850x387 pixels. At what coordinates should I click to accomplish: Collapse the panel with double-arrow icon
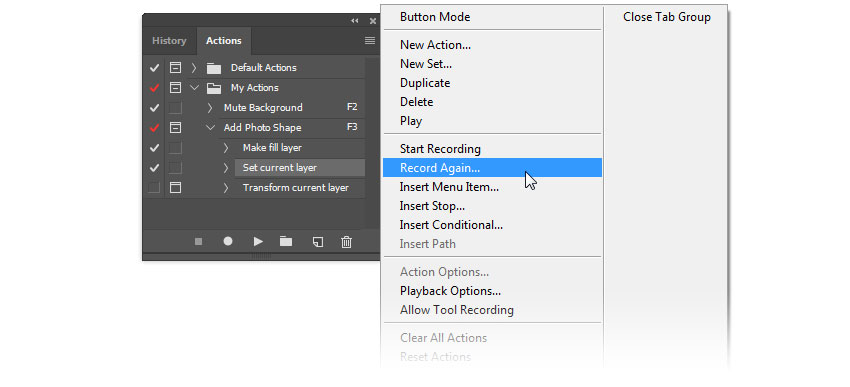[x=355, y=21]
